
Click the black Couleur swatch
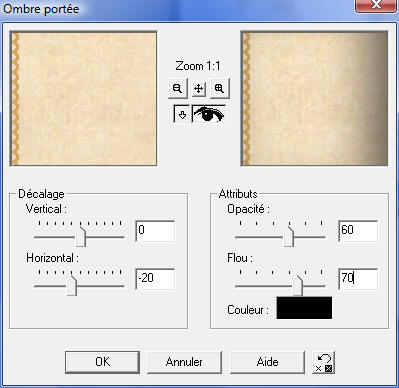click(304, 308)
